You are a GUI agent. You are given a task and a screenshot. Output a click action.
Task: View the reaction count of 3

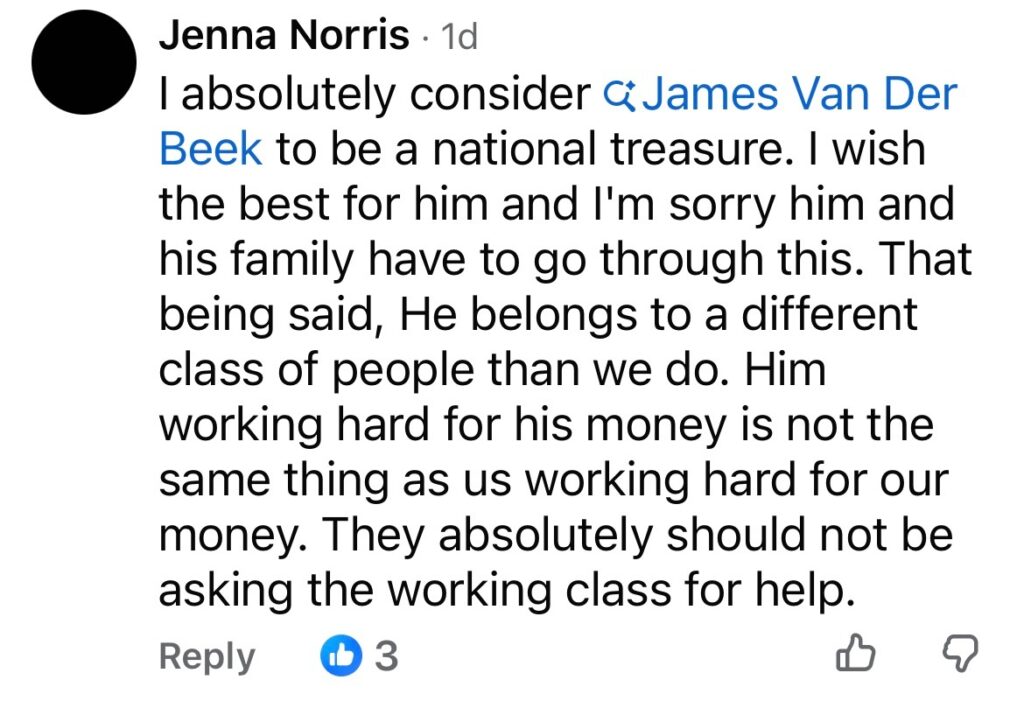[386, 656]
